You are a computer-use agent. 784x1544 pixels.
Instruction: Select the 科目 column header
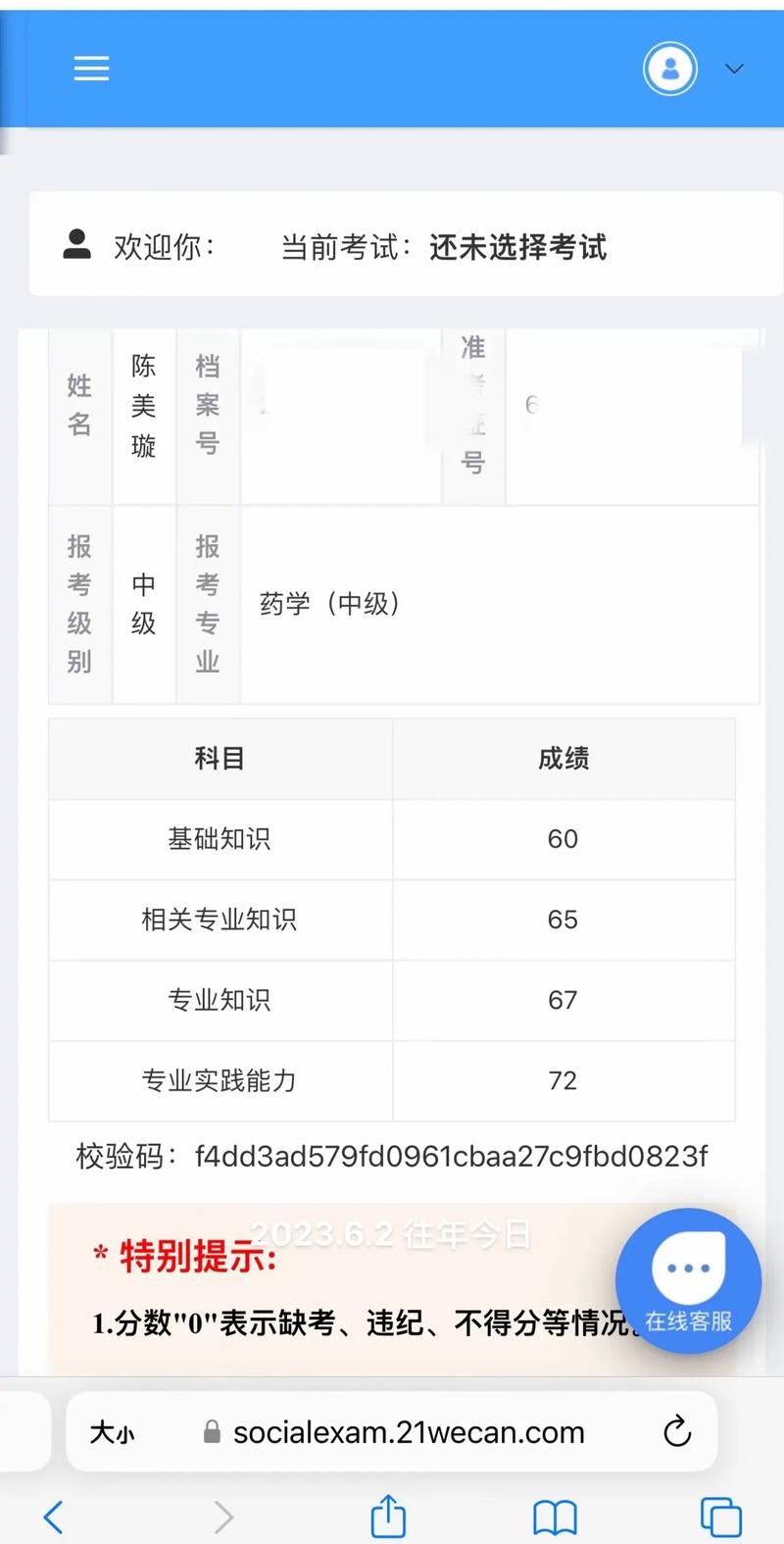coord(220,758)
